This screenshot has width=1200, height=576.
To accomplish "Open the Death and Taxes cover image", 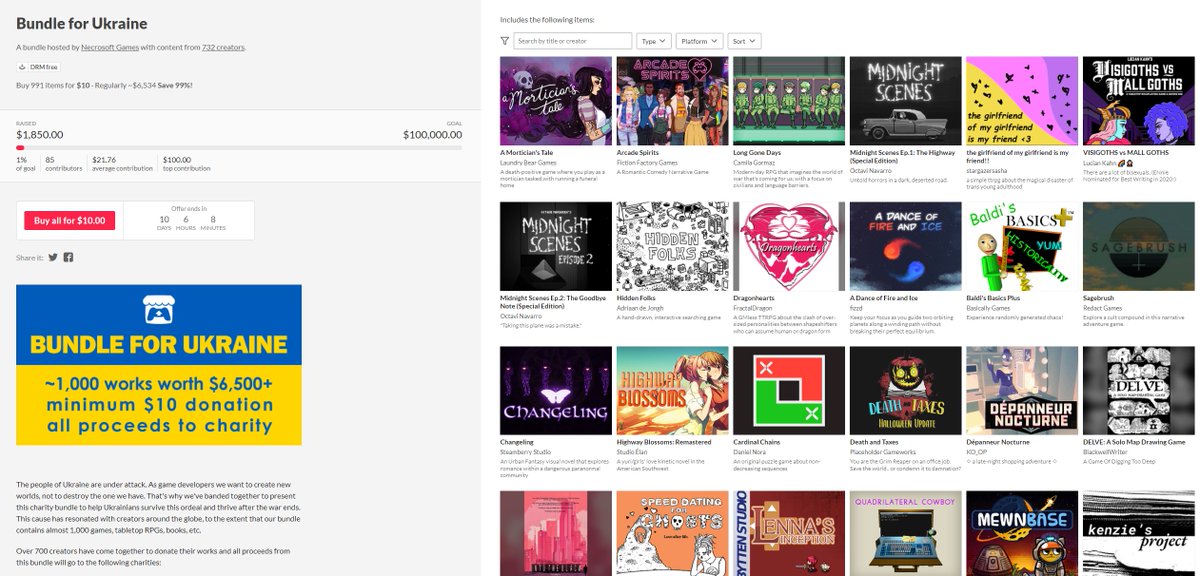I will click(x=905, y=391).
